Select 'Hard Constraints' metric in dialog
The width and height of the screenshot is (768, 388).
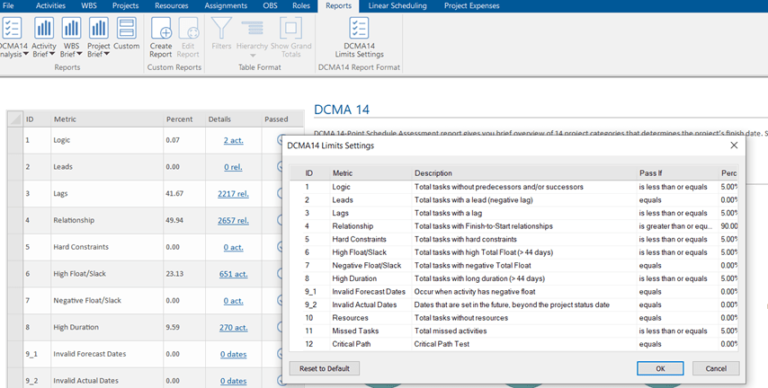(x=359, y=239)
